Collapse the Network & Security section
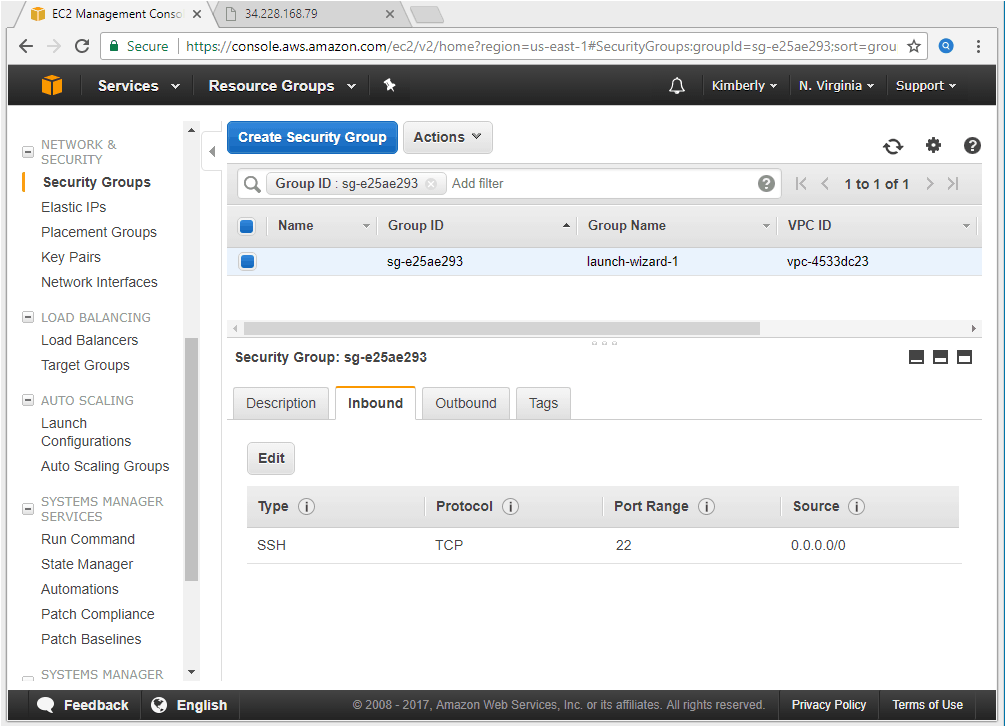 (x=28, y=152)
